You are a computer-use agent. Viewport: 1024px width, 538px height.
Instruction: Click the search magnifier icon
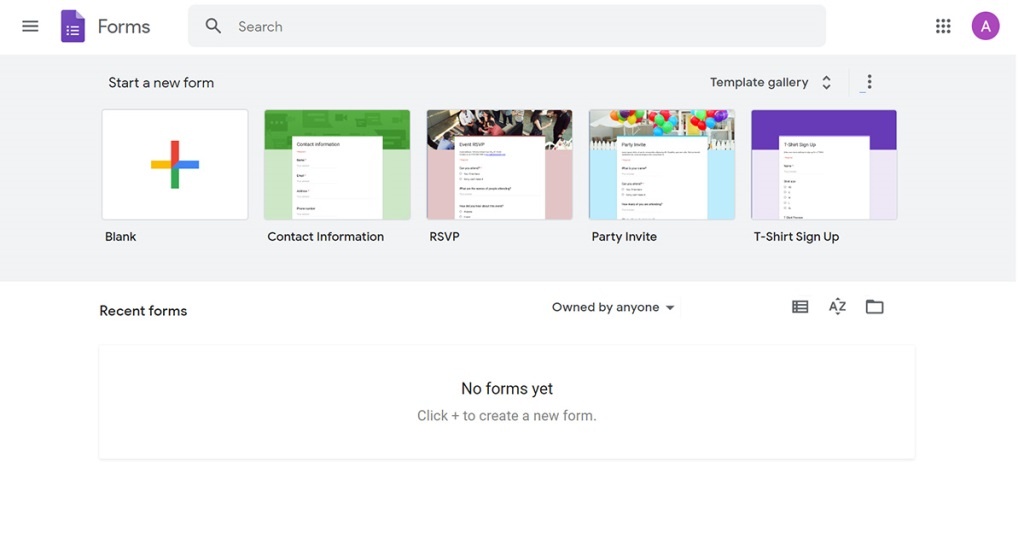213,26
